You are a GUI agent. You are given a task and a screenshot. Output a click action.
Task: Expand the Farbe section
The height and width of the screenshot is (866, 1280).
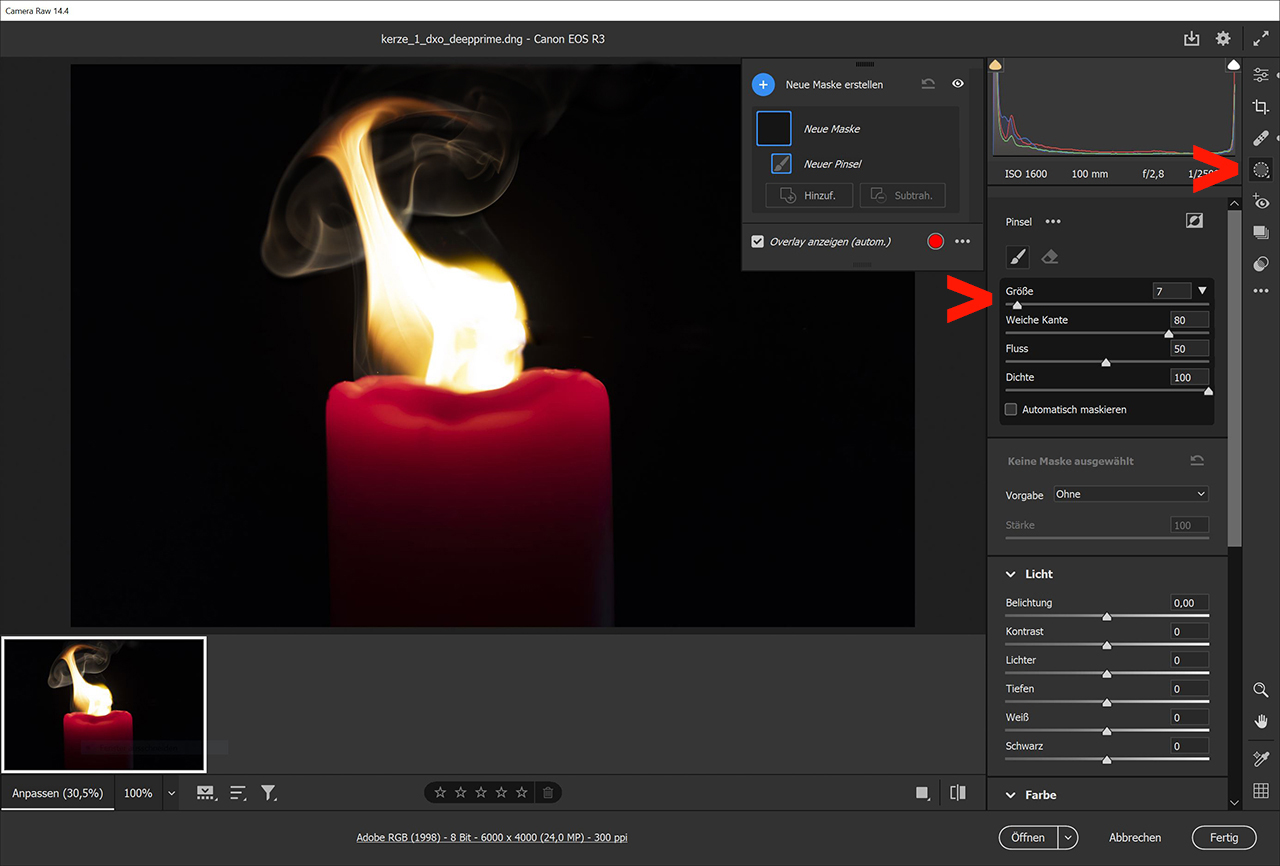(1010, 795)
